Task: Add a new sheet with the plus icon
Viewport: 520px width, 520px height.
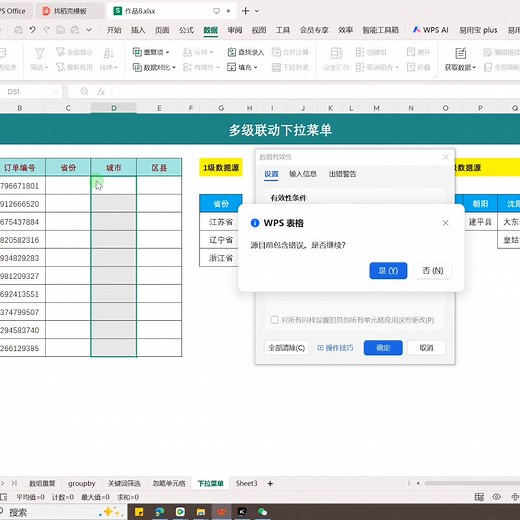Action: pyautogui.click(x=270, y=483)
